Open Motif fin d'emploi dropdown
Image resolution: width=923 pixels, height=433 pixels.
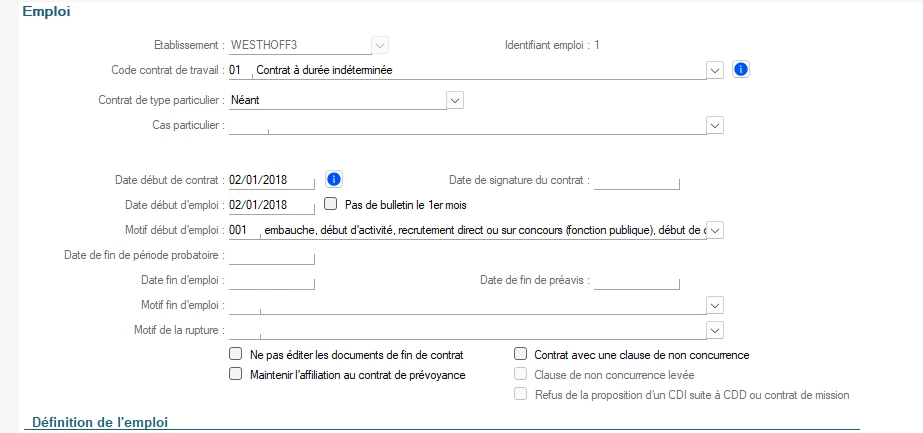[714, 305]
